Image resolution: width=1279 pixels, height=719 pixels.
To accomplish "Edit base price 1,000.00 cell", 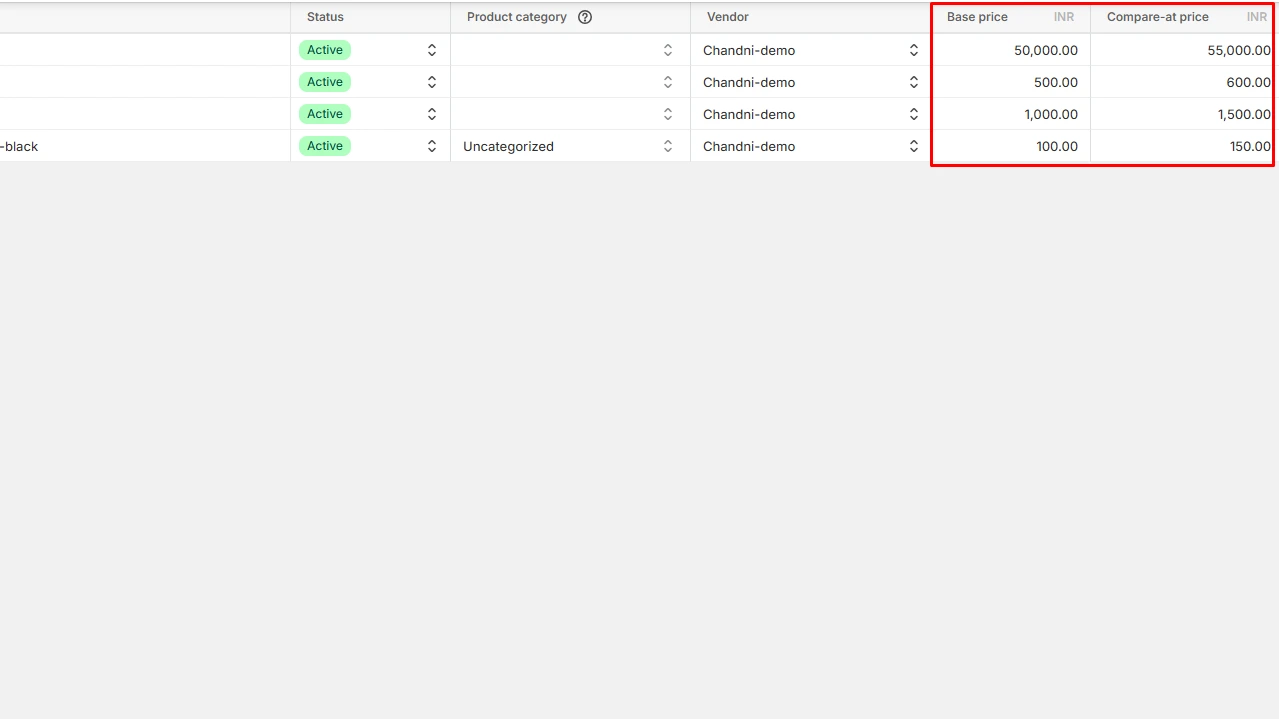I will [1010, 114].
